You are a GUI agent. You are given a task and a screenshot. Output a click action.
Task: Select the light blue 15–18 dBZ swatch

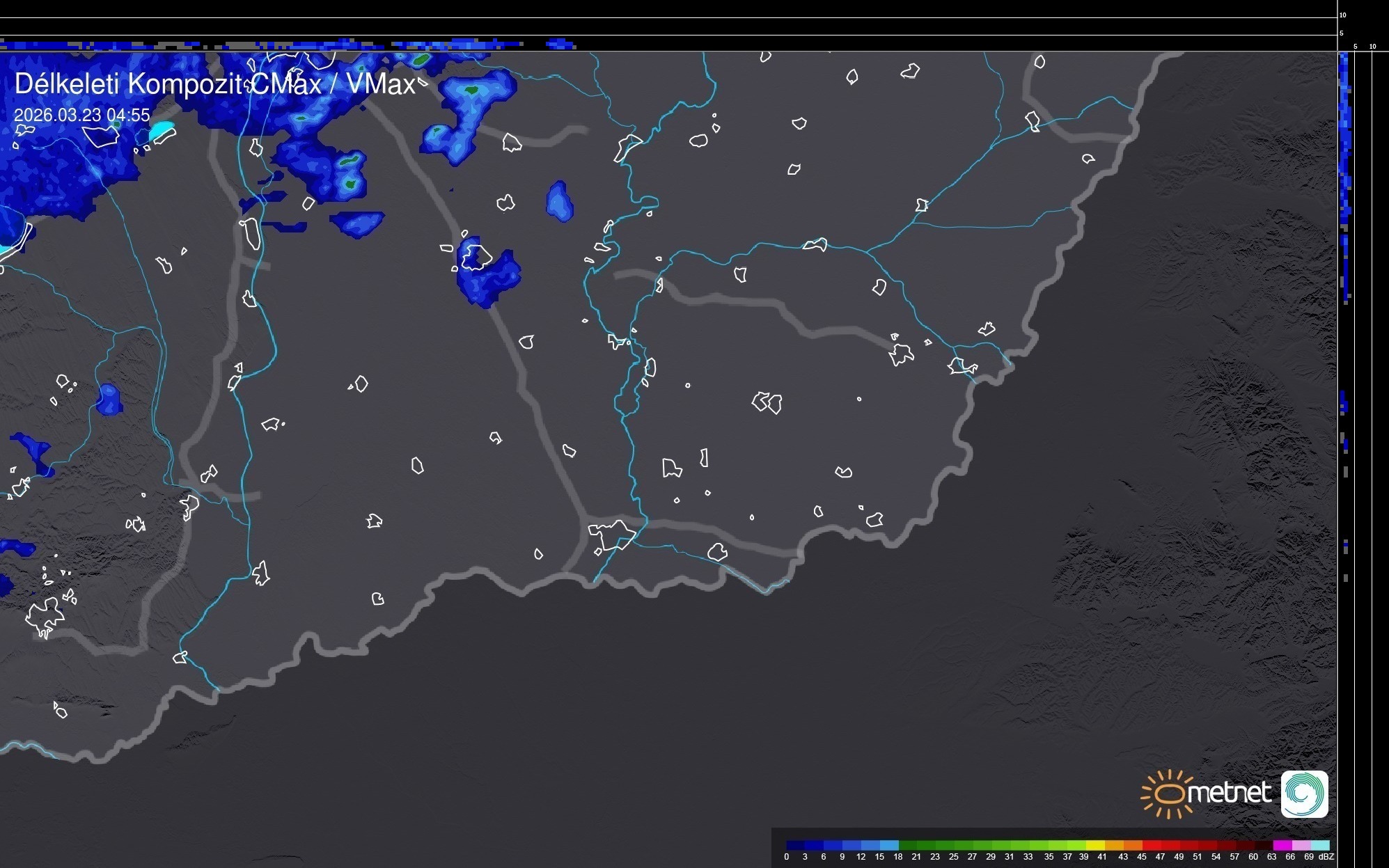(889, 845)
